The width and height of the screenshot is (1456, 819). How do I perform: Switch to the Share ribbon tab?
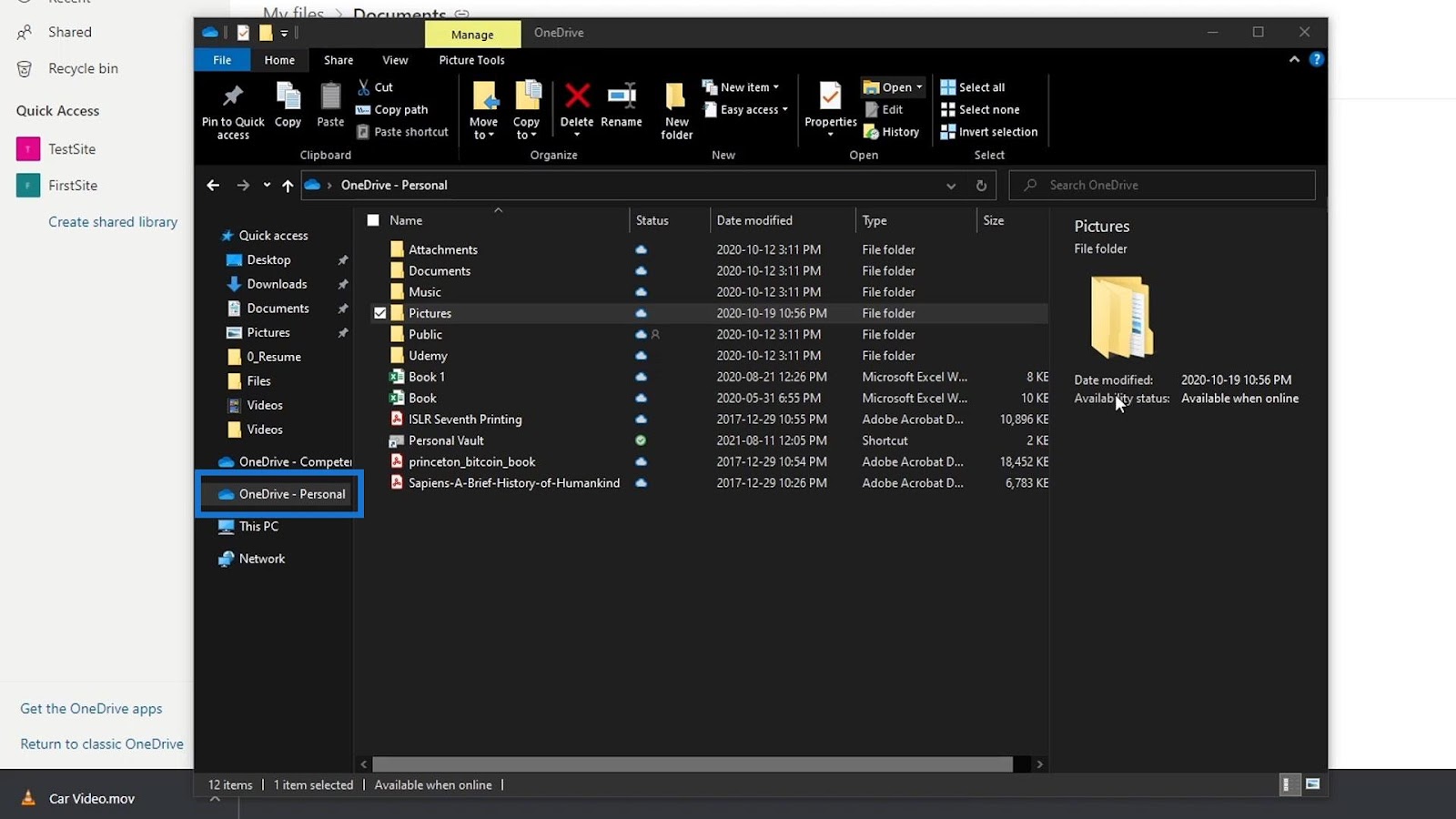pyautogui.click(x=339, y=60)
